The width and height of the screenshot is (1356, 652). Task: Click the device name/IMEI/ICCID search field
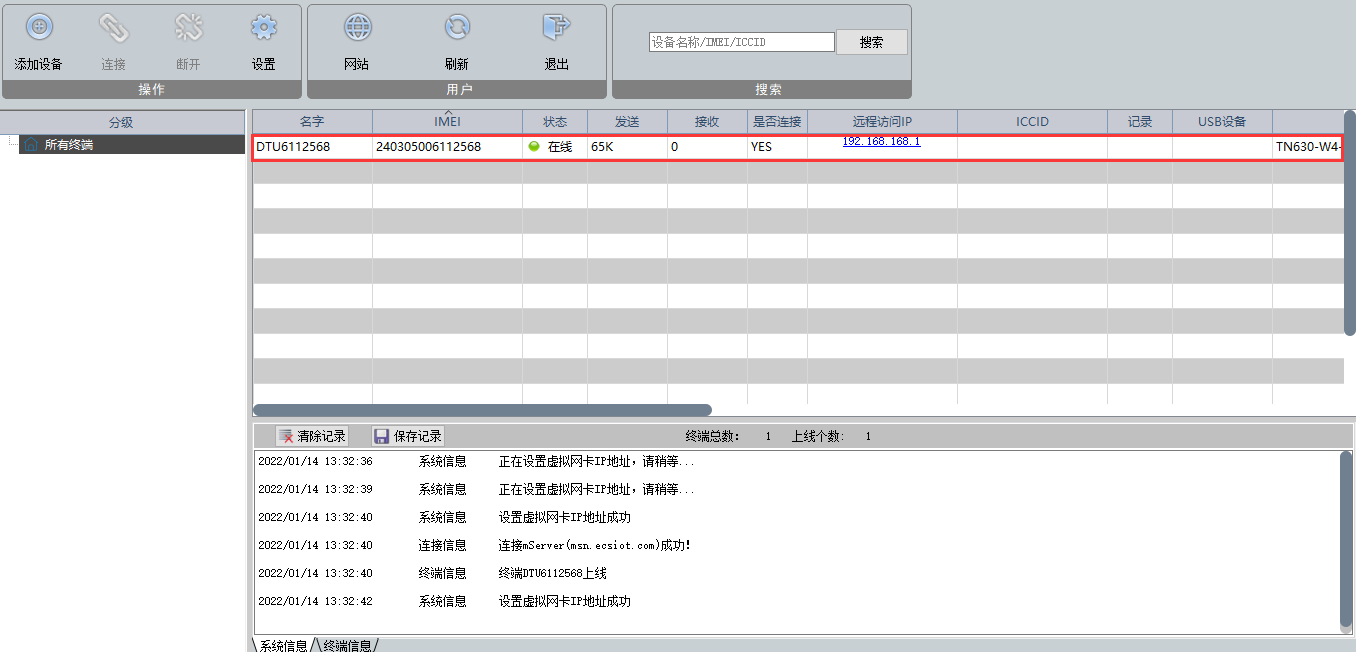[x=741, y=42]
